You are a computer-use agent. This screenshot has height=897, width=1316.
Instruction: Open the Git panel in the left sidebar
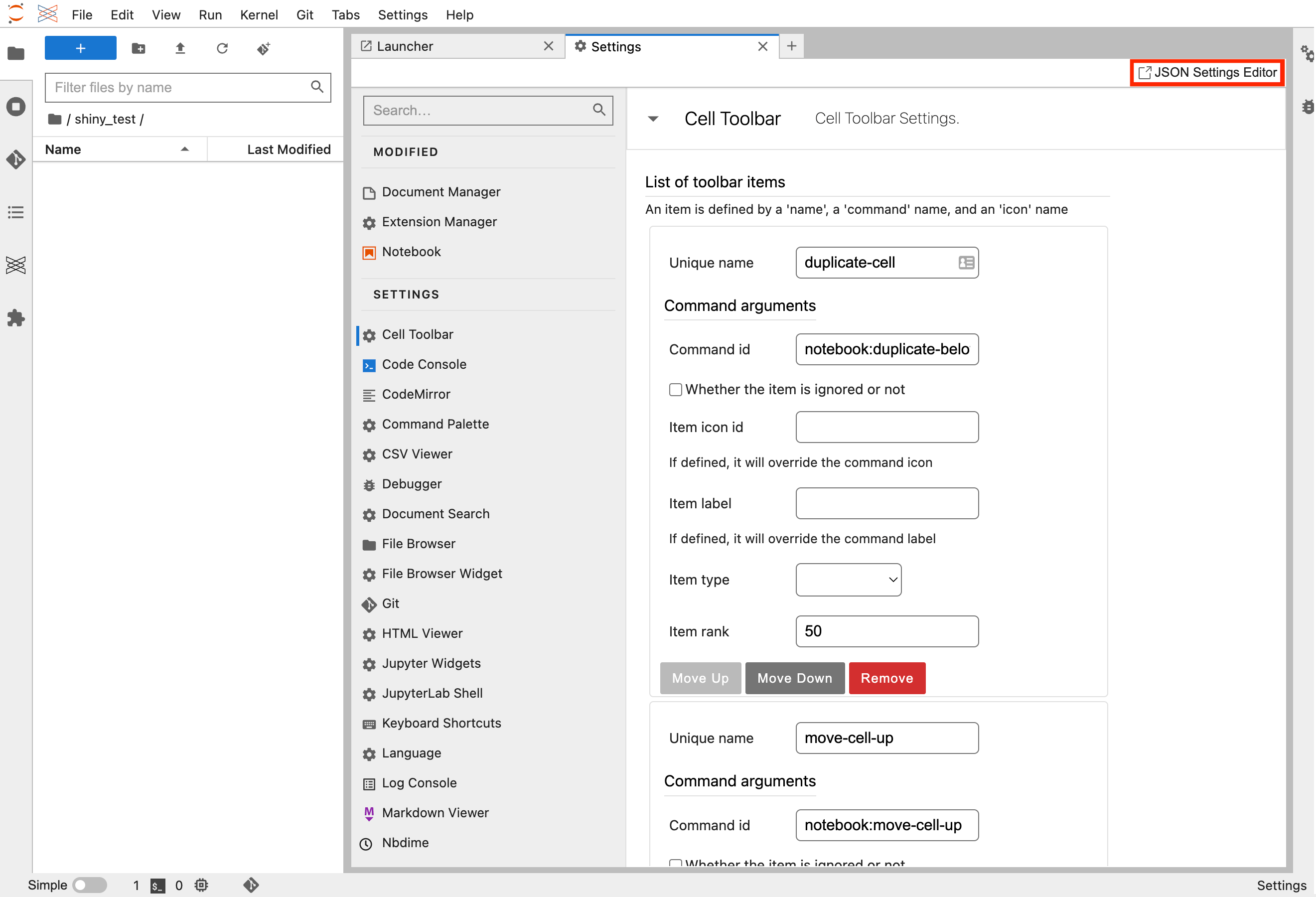click(x=16, y=159)
